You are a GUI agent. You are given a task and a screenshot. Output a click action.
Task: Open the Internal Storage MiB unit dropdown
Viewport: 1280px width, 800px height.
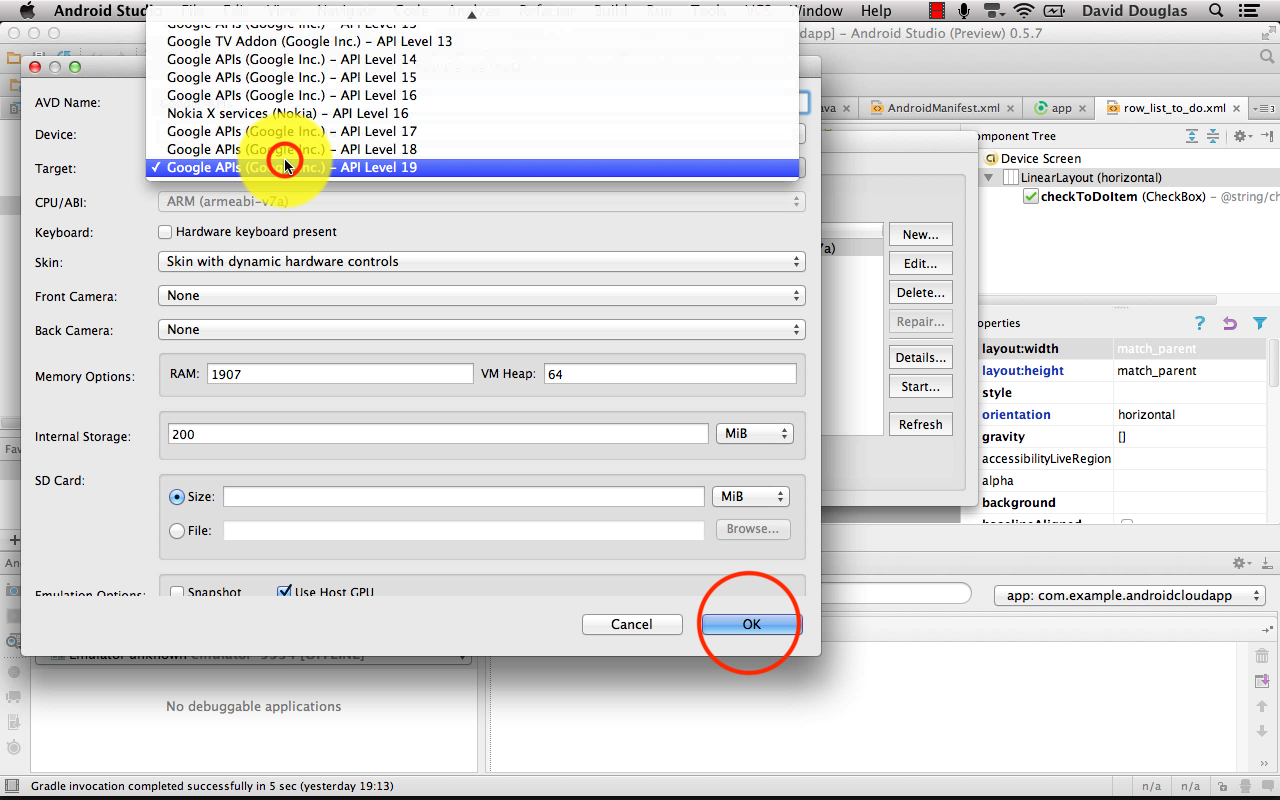[755, 434]
